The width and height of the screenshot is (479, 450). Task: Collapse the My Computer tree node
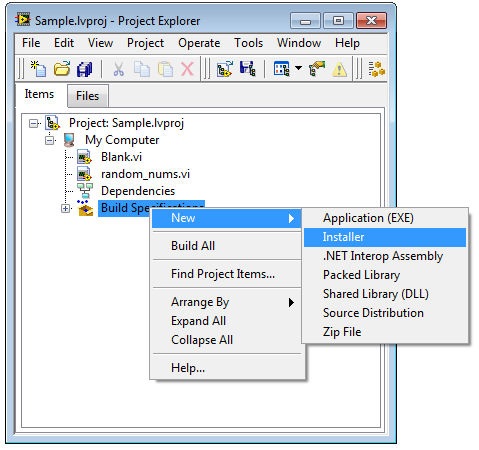pos(49,141)
